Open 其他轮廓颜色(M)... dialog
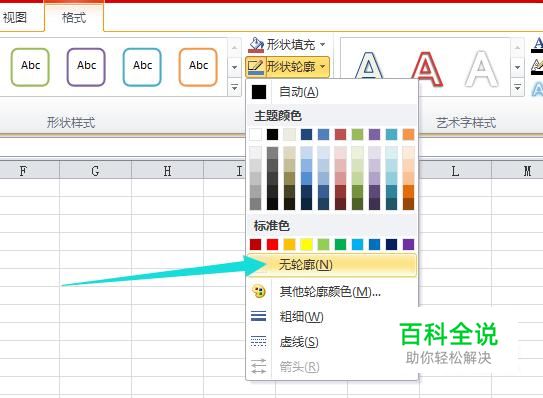Viewport: 543px width, 398px height. [331, 292]
